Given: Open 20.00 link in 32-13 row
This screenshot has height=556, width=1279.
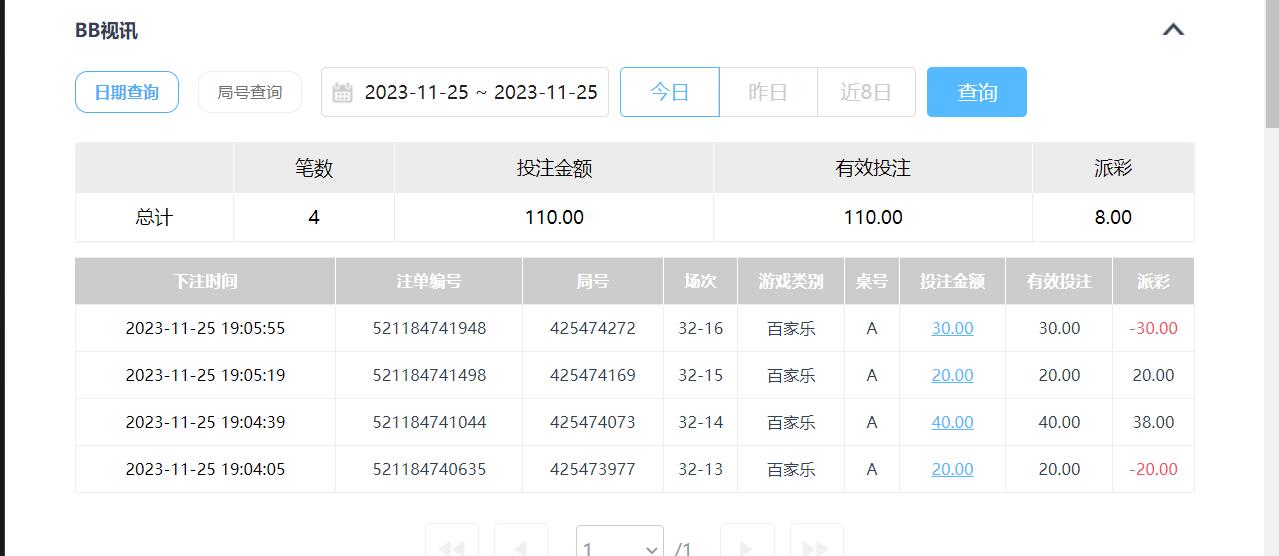Looking at the screenshot, I should click(952, 469).
